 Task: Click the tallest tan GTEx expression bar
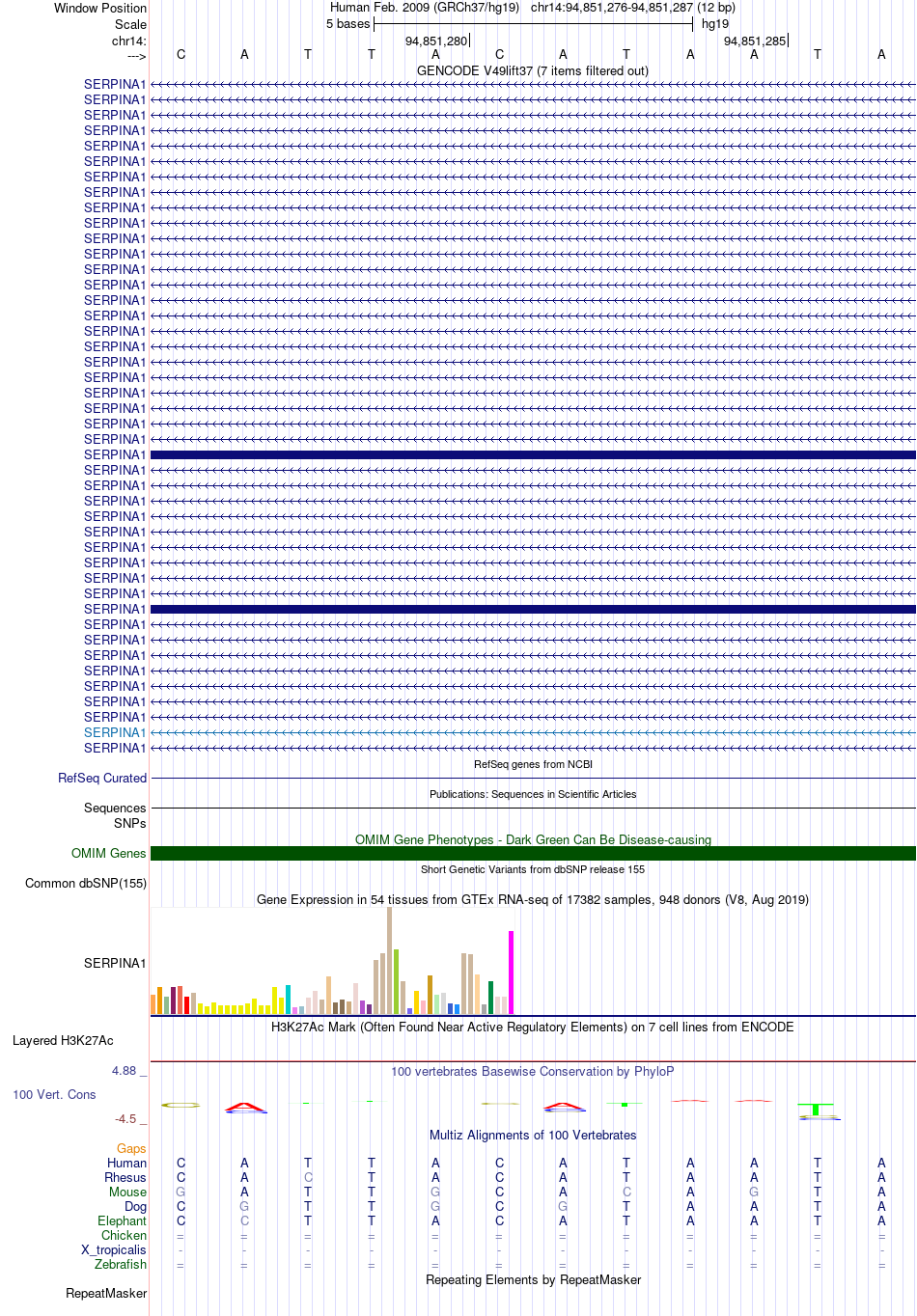pos(389,961)
